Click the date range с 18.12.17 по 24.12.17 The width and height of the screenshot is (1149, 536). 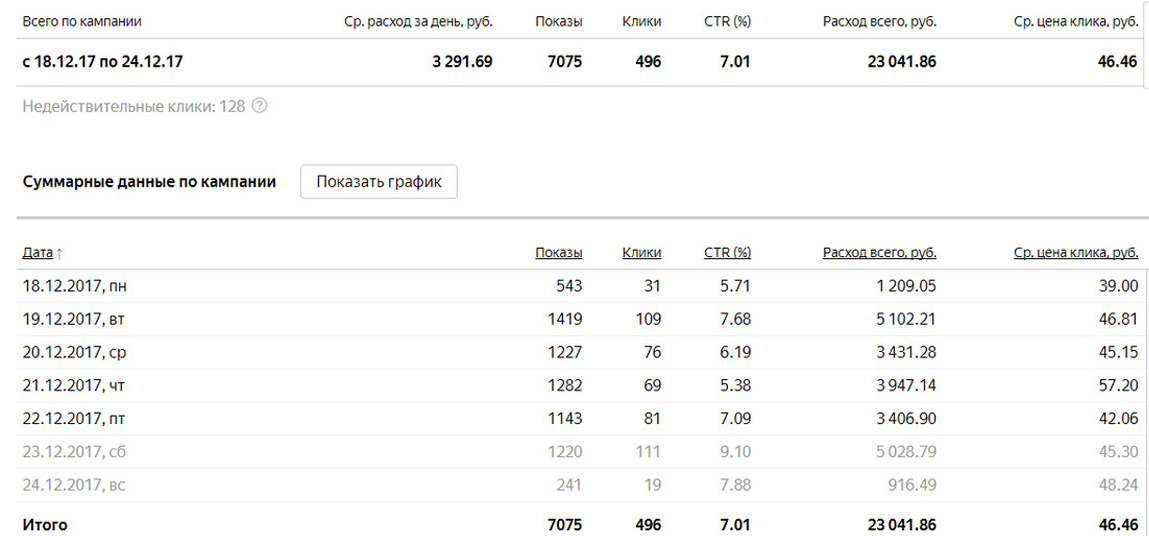pyautogui.click(x=102, y=61)
